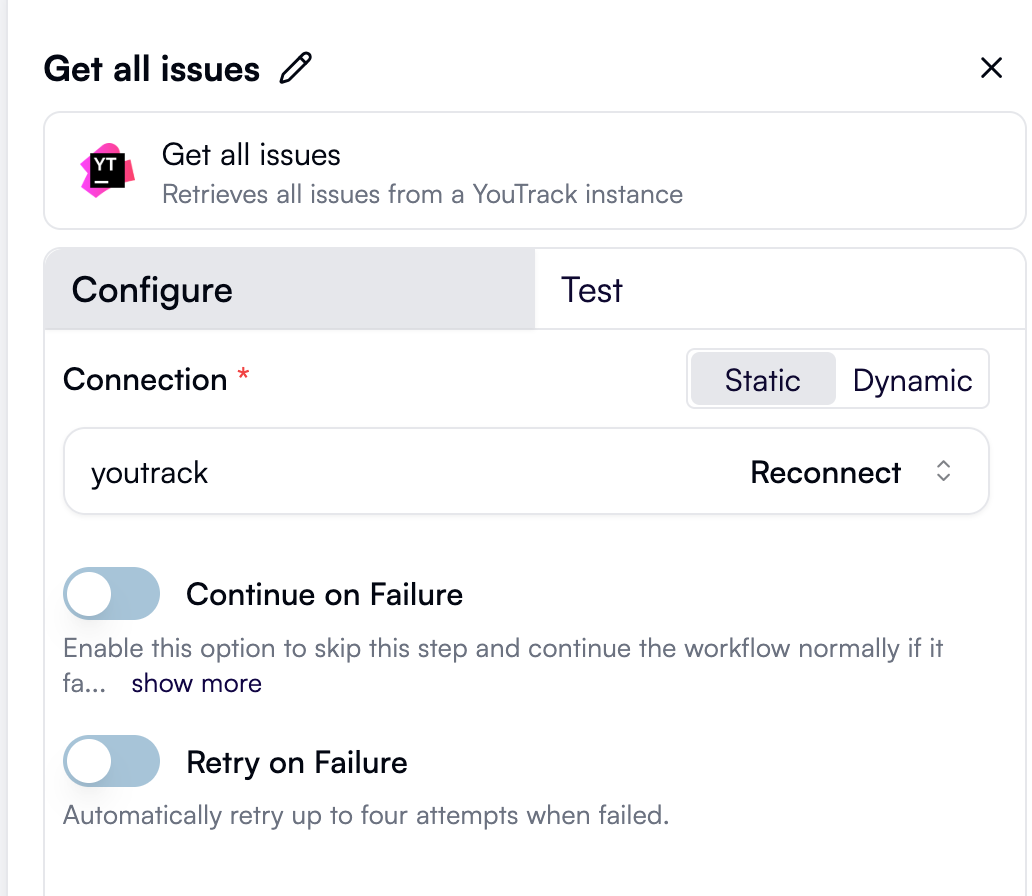1032x896 pixels.
Task: Click the pencil icon to rename step
Action: [293, 66]
